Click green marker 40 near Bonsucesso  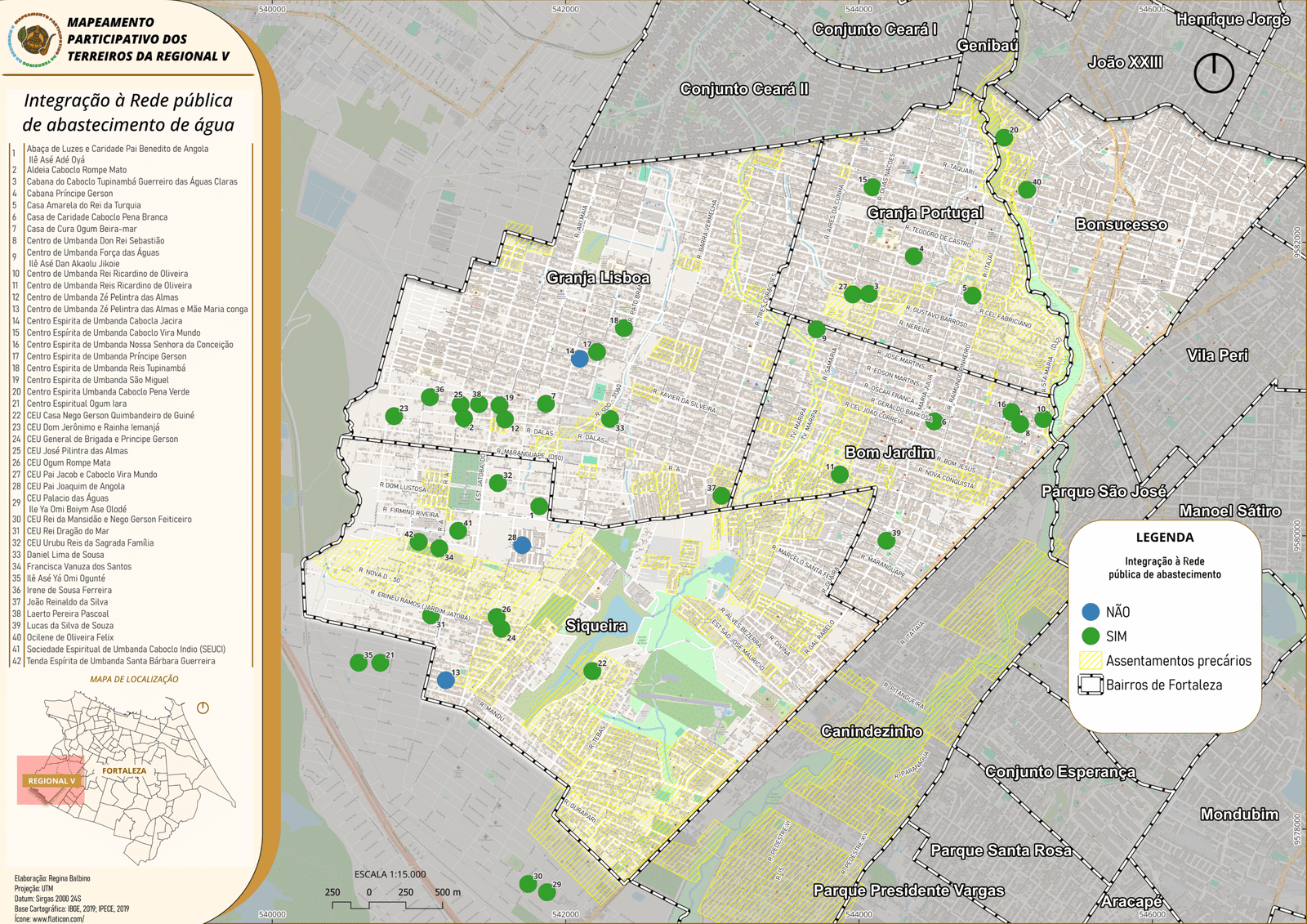(1027, 190)
